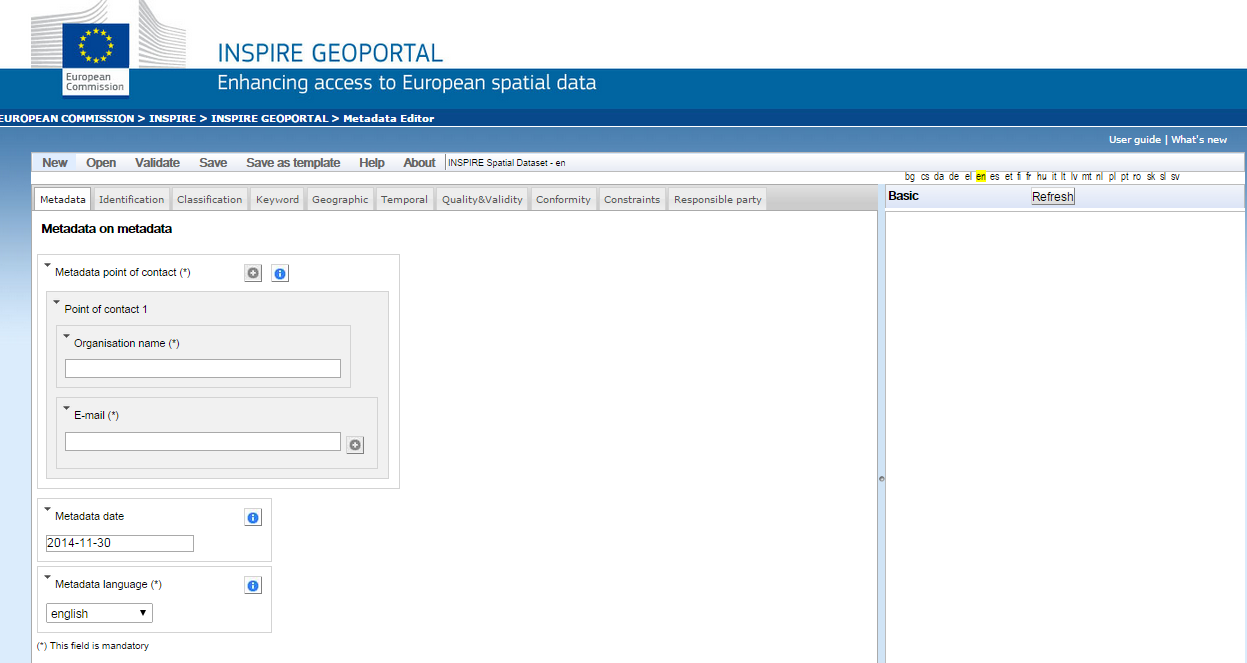Click the European Commission logo
This screenshot has width=1247, height=663.
(96, 60)
